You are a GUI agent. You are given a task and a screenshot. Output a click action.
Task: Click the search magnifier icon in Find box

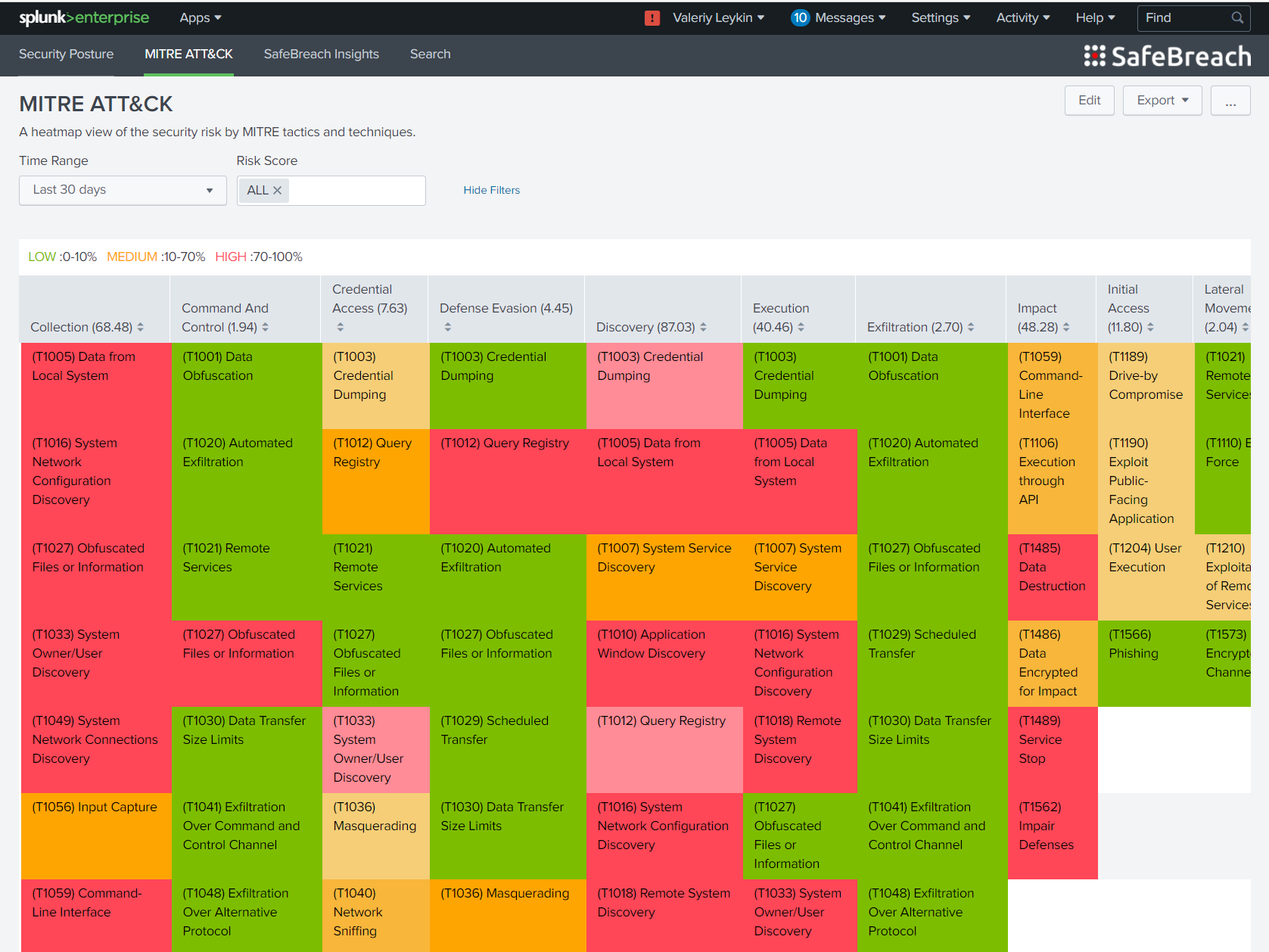[x=1237, y=17]
